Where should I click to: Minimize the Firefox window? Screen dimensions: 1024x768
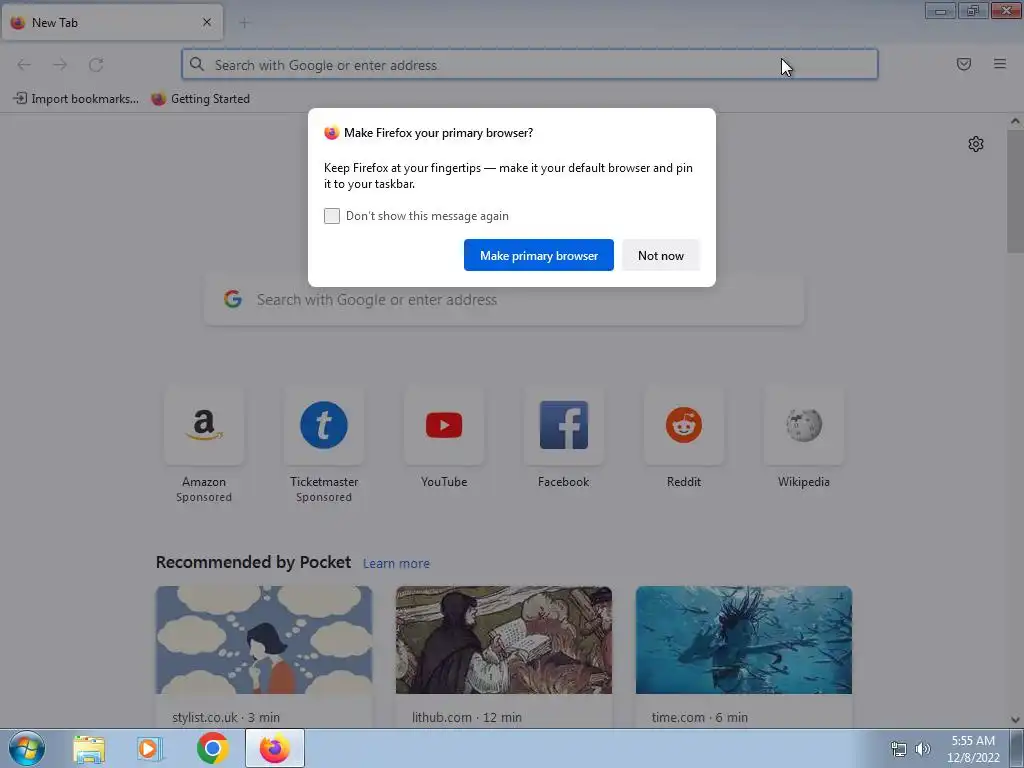click(x=940, y=11)
